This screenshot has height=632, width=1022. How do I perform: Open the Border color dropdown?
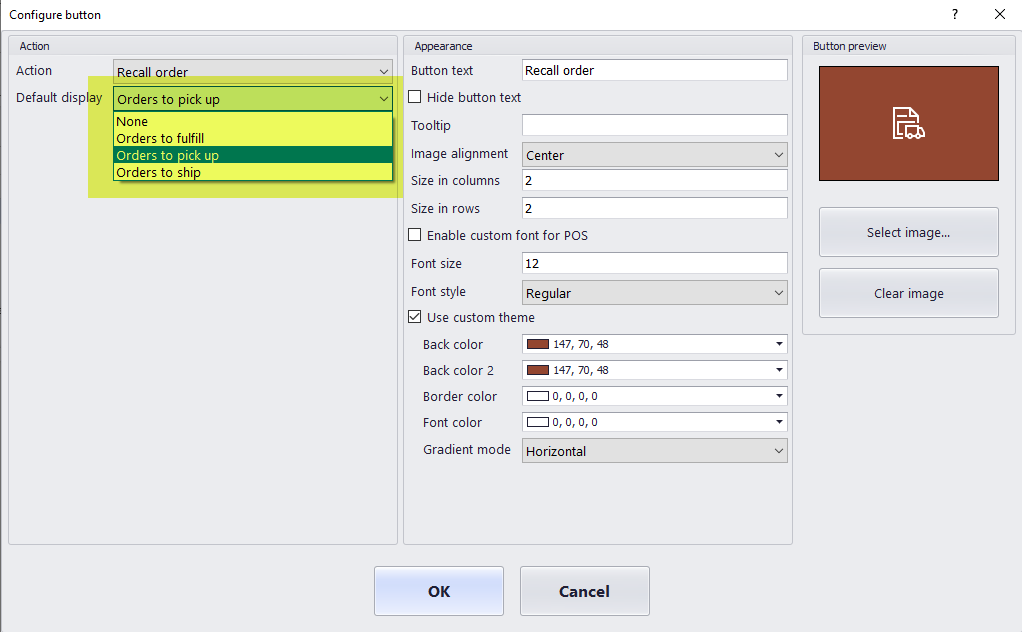pyautogui.click(x=779, y=396)
